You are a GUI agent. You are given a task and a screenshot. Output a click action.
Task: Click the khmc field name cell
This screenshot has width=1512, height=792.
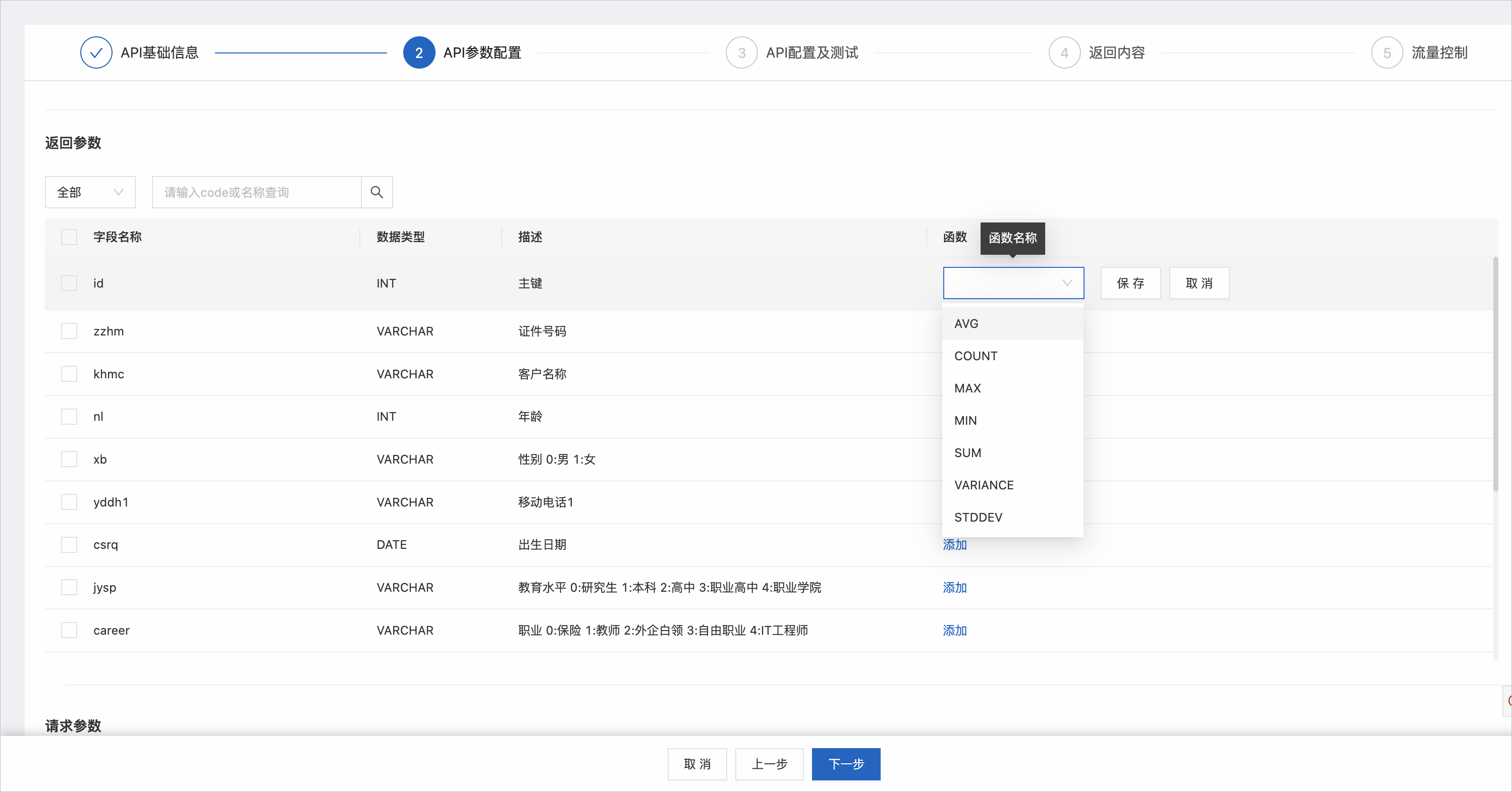coord(109,374)
